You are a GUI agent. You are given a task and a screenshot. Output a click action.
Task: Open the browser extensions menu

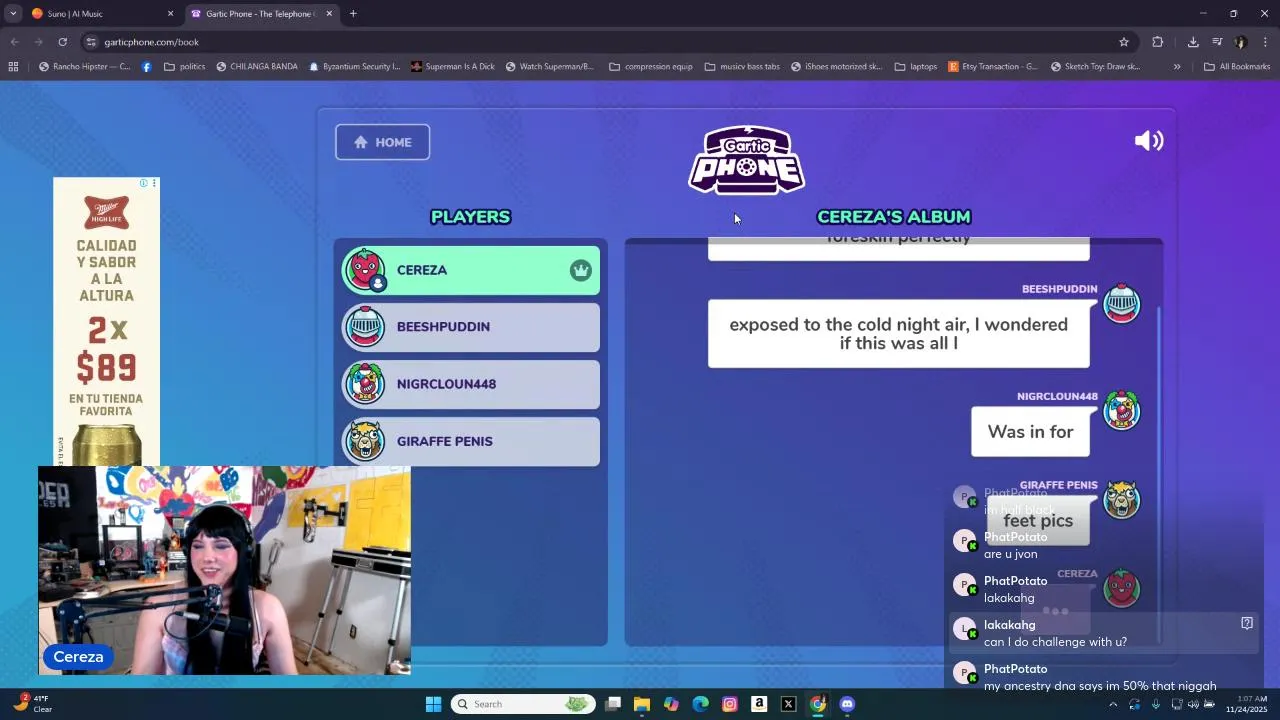pyautogui.click(x=1158, y=42)
